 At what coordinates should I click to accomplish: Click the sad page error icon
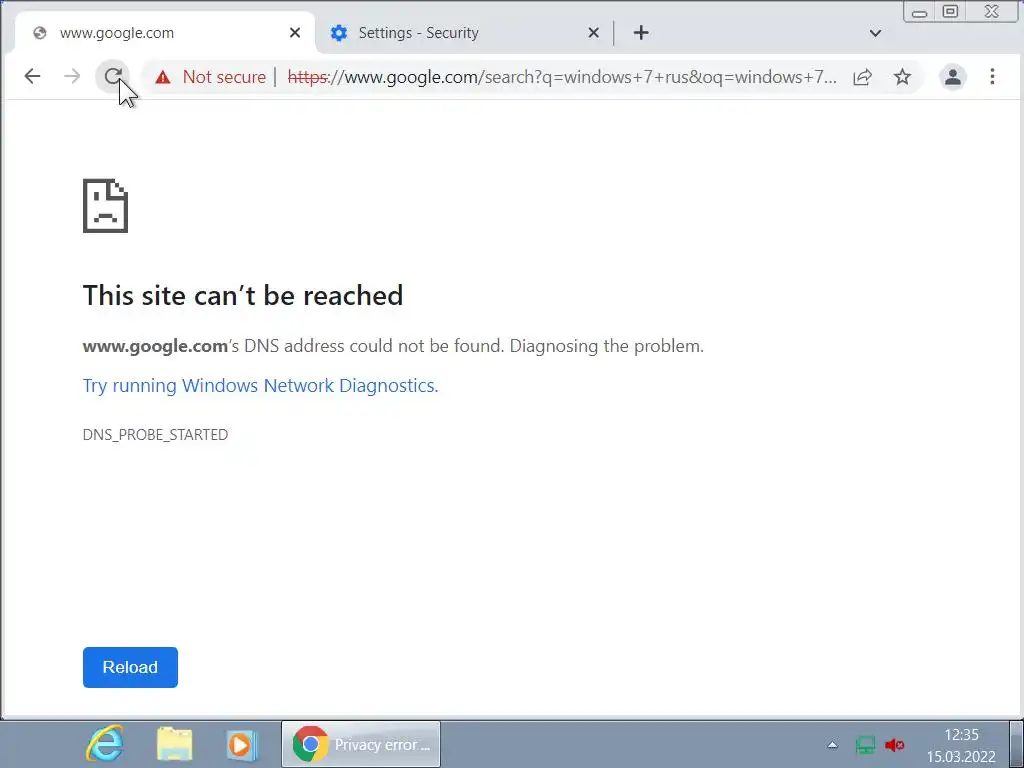click(105, 206)
